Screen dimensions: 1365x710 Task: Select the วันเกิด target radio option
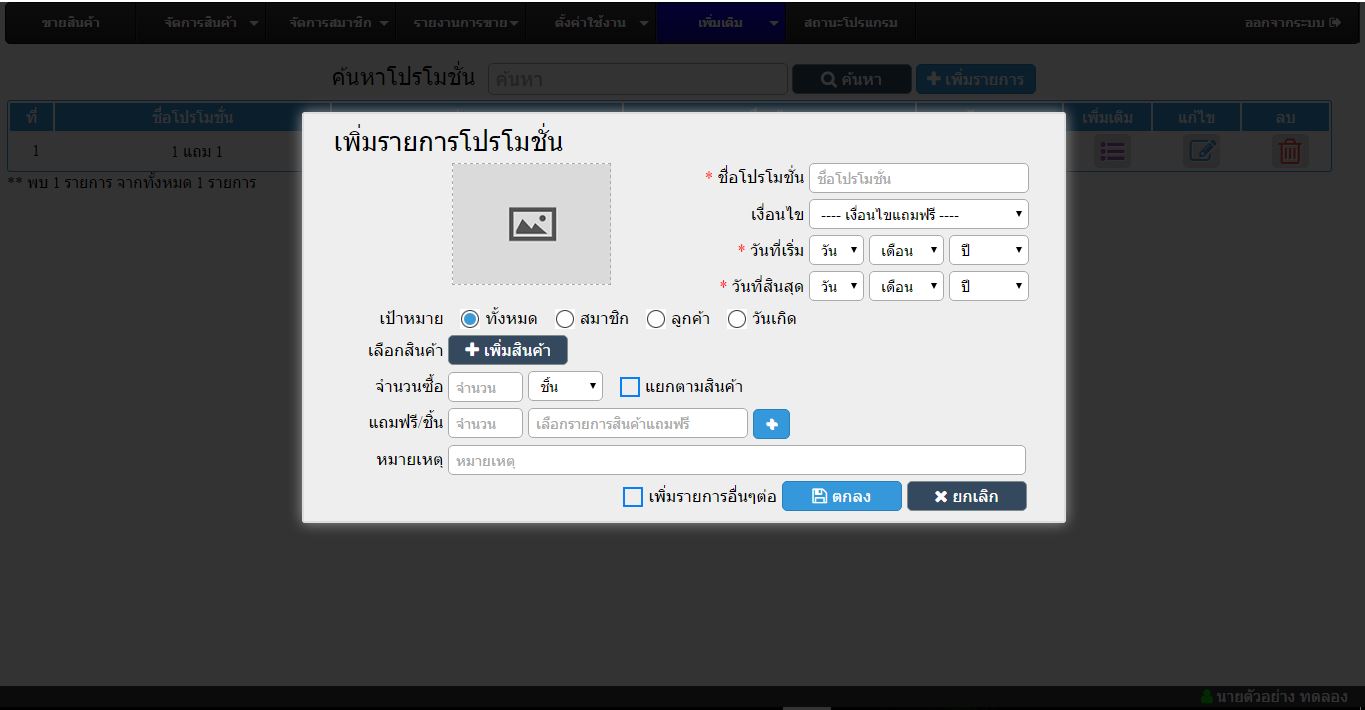click(x=737, y=319)
